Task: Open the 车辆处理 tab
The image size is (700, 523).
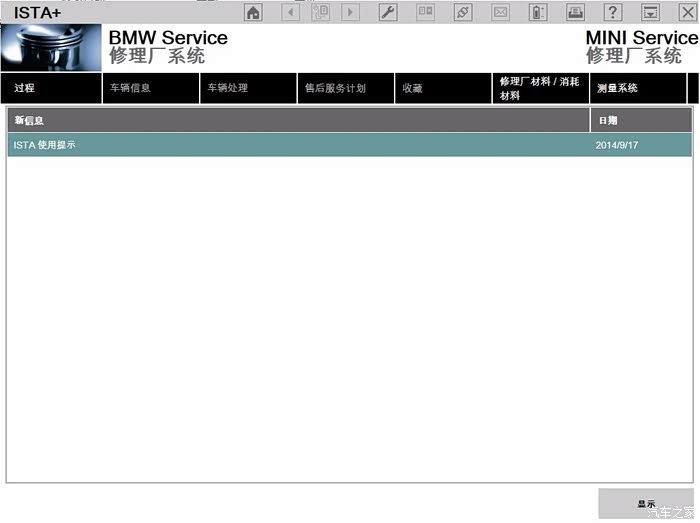Action: click(x=248, y=88)
